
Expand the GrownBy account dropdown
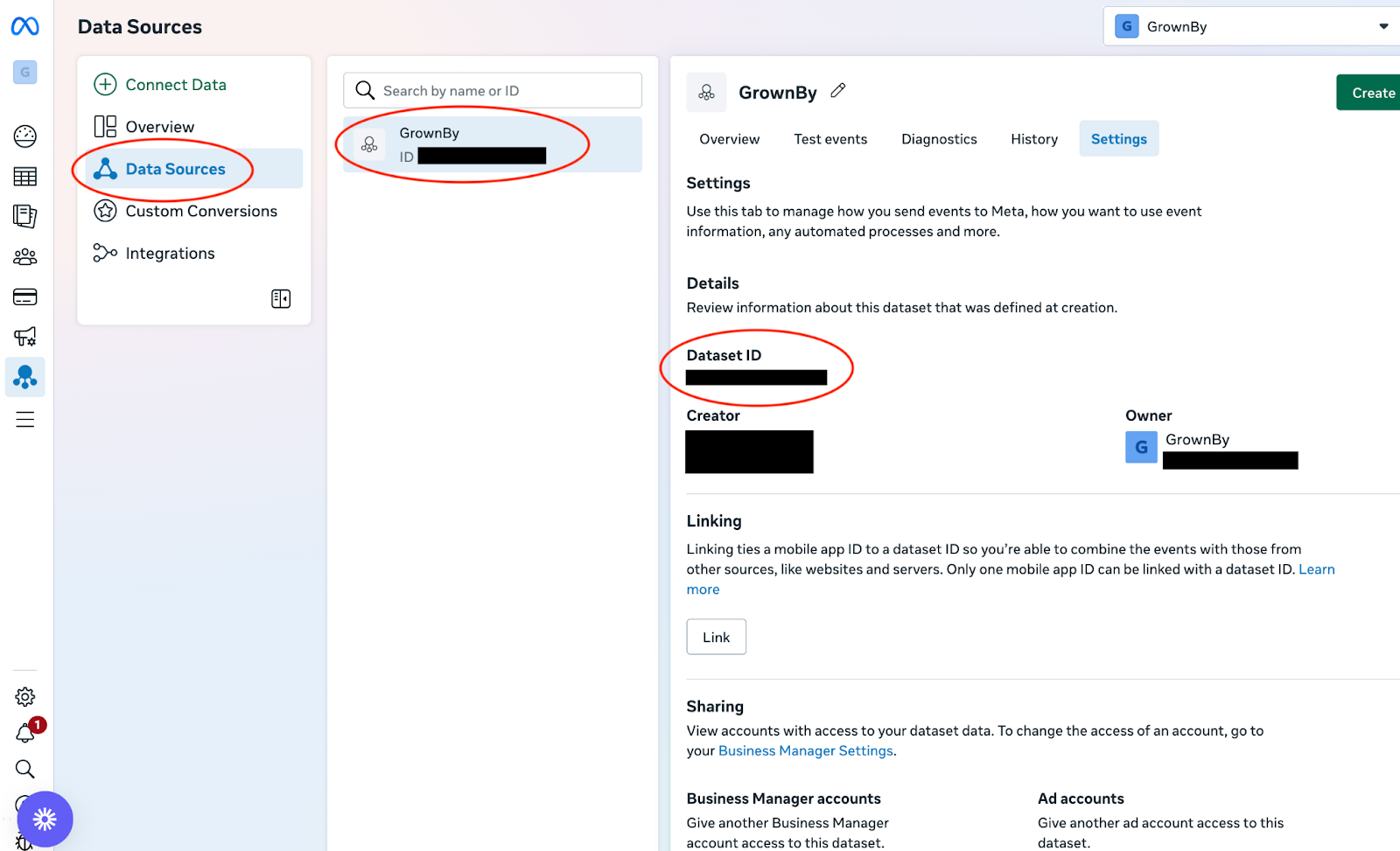1382,26
